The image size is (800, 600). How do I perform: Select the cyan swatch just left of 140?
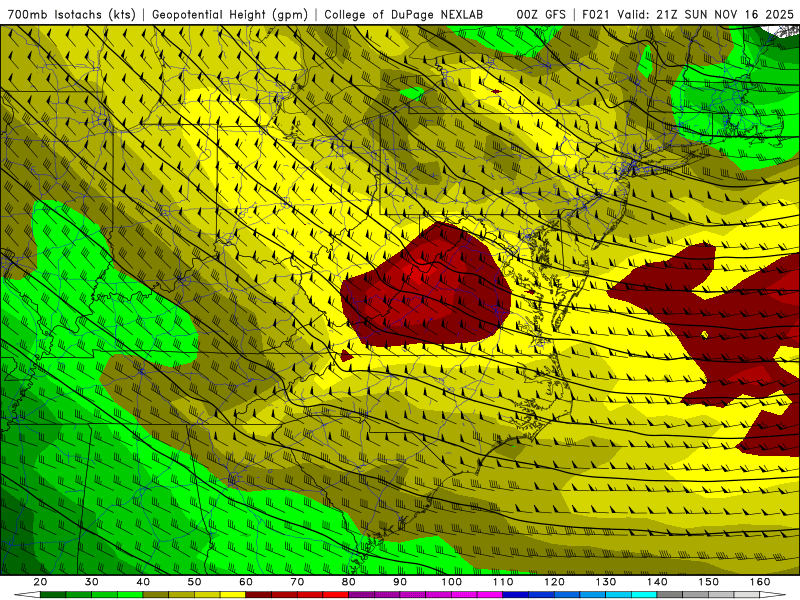[644, 595]
